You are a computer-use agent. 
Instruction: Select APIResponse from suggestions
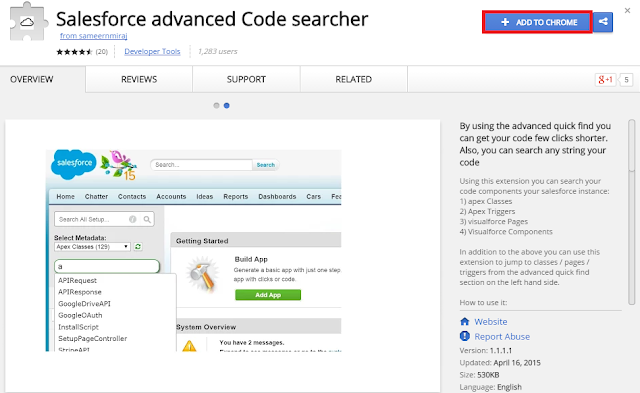(x=80, y=292)
